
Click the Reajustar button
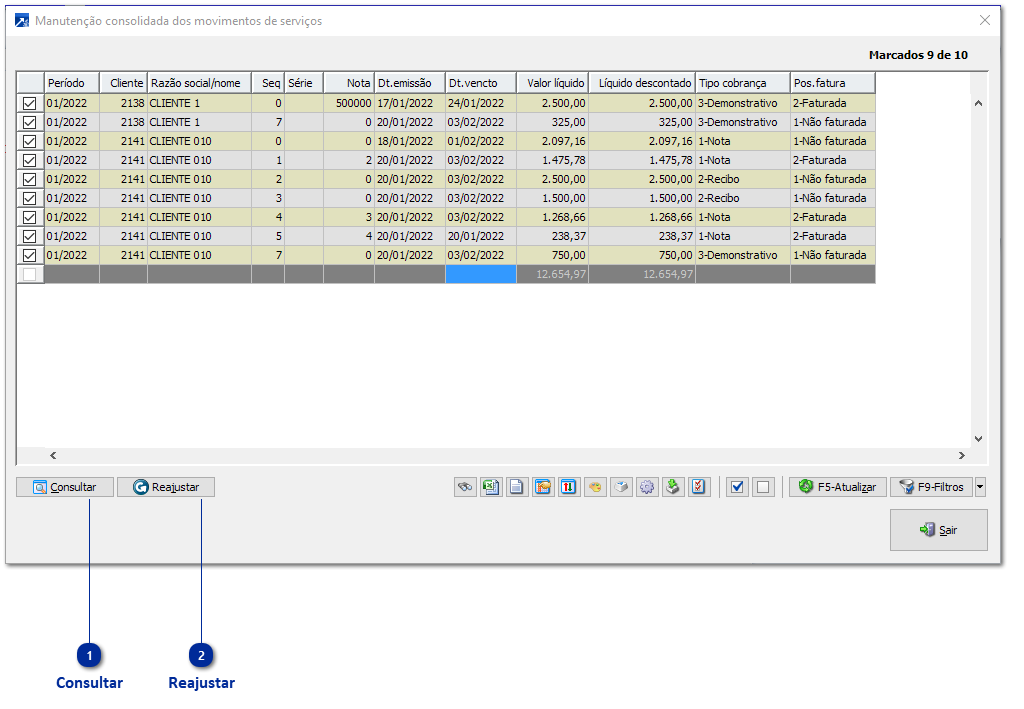166,487
